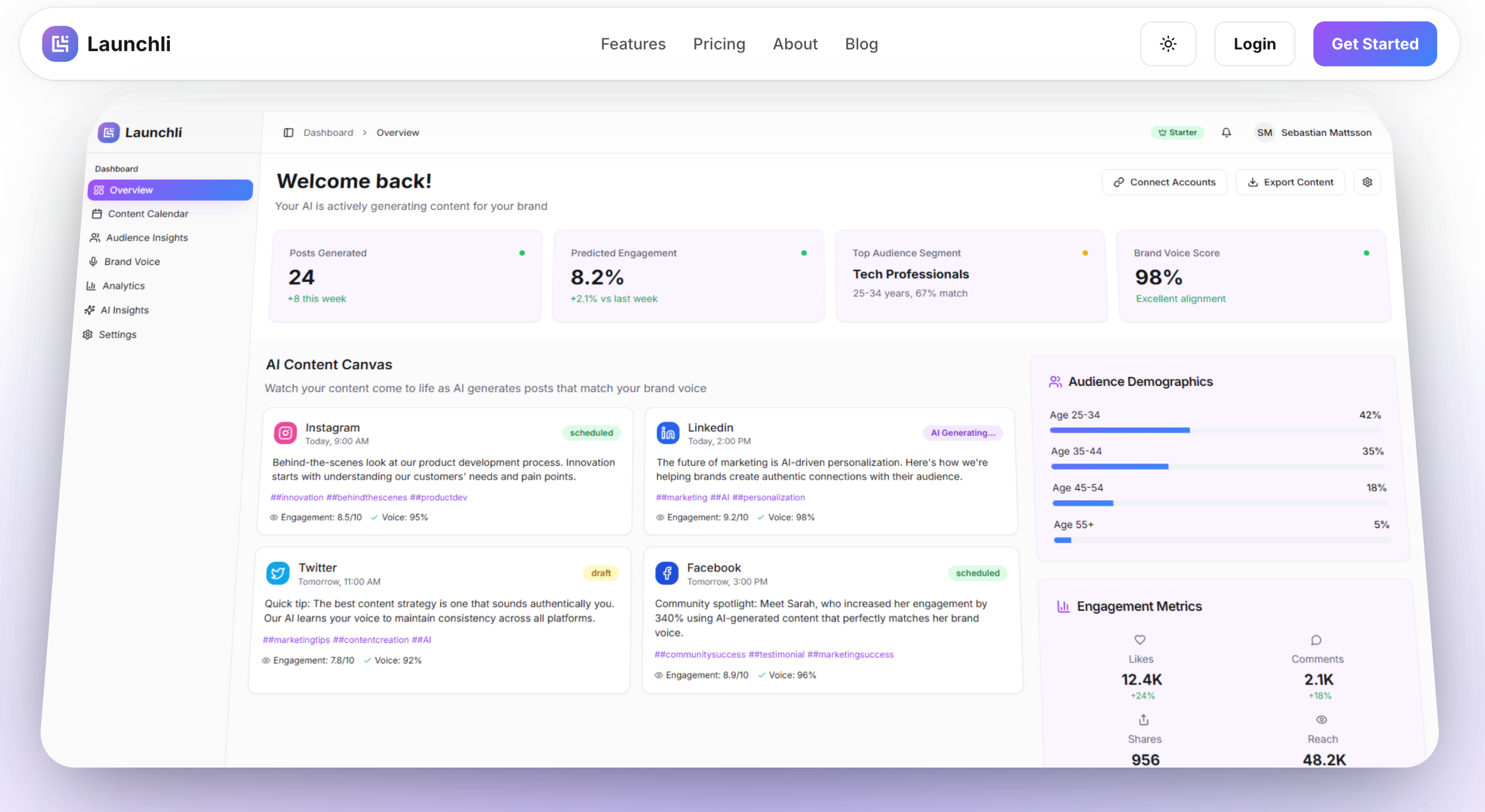Open Content Calendar in the sidebar
Viewport: 1485px width, 812px height.
[147, 214]
